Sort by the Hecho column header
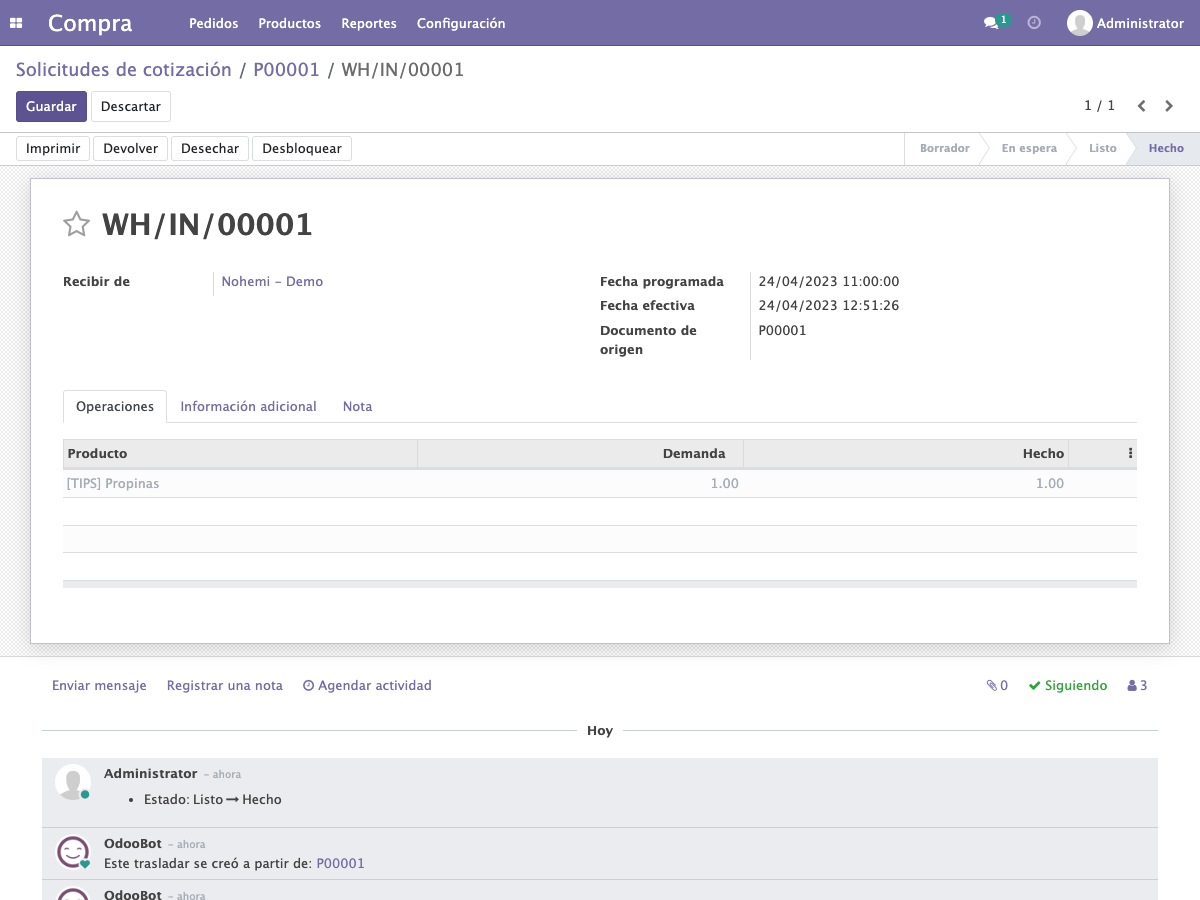1200x900 pixels. pyautogui.click(x=906, y=454)
